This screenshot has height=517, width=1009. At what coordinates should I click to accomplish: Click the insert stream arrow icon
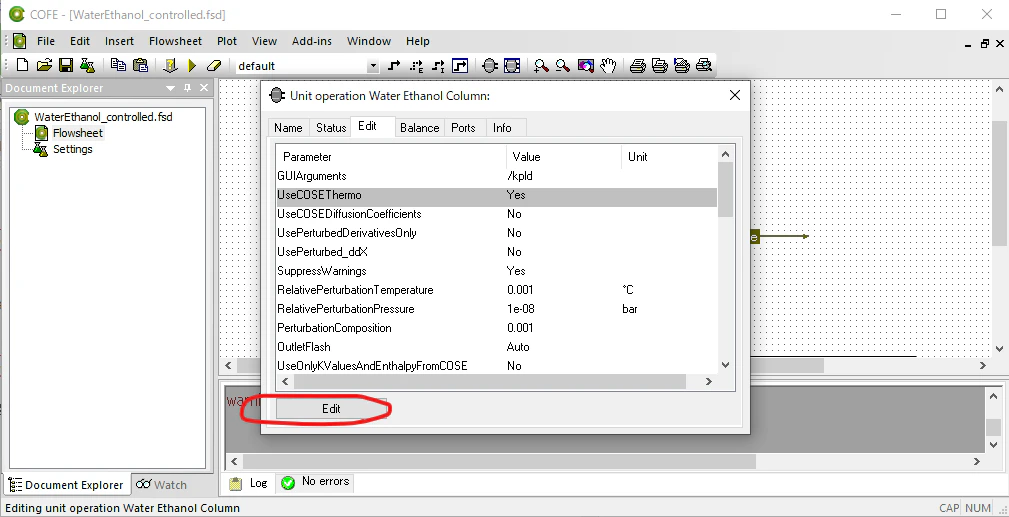tap(394, 66)
